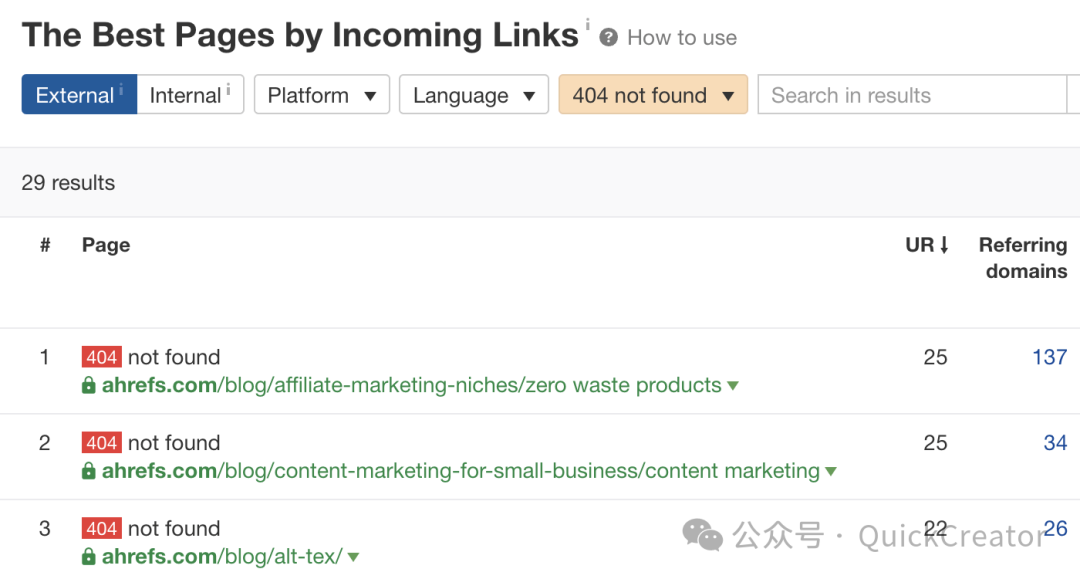Open the Platform dropdown
This screenshot has height=579, width=1080.
point(321,95)
